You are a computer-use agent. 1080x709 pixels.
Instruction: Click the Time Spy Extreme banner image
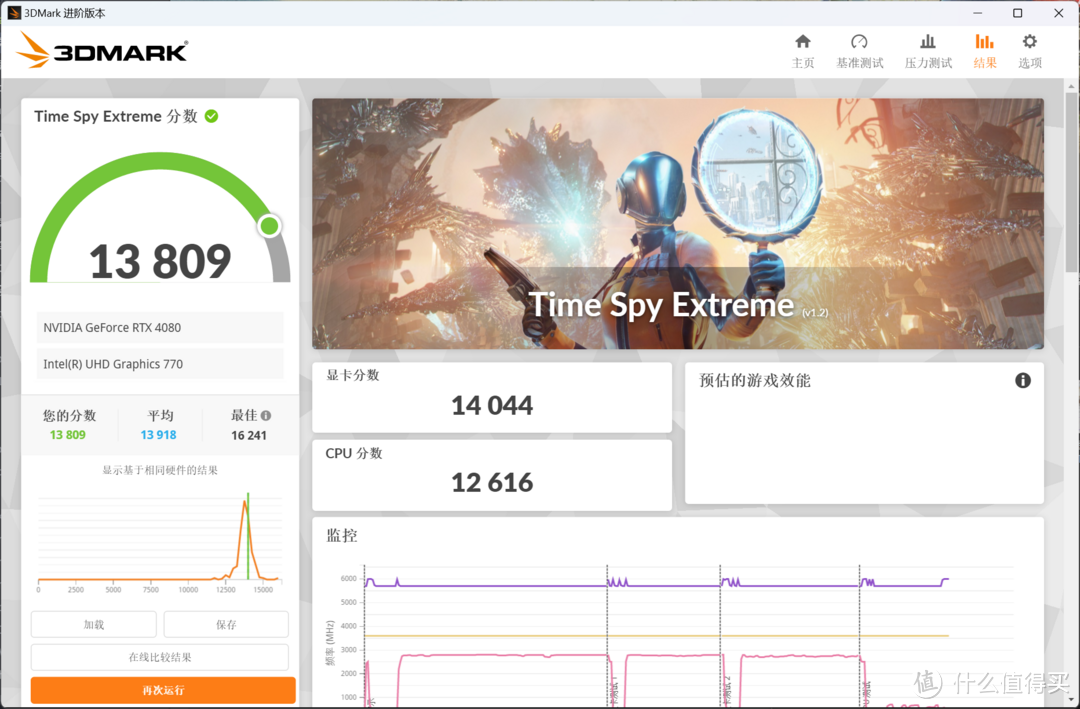coord(678,223)
